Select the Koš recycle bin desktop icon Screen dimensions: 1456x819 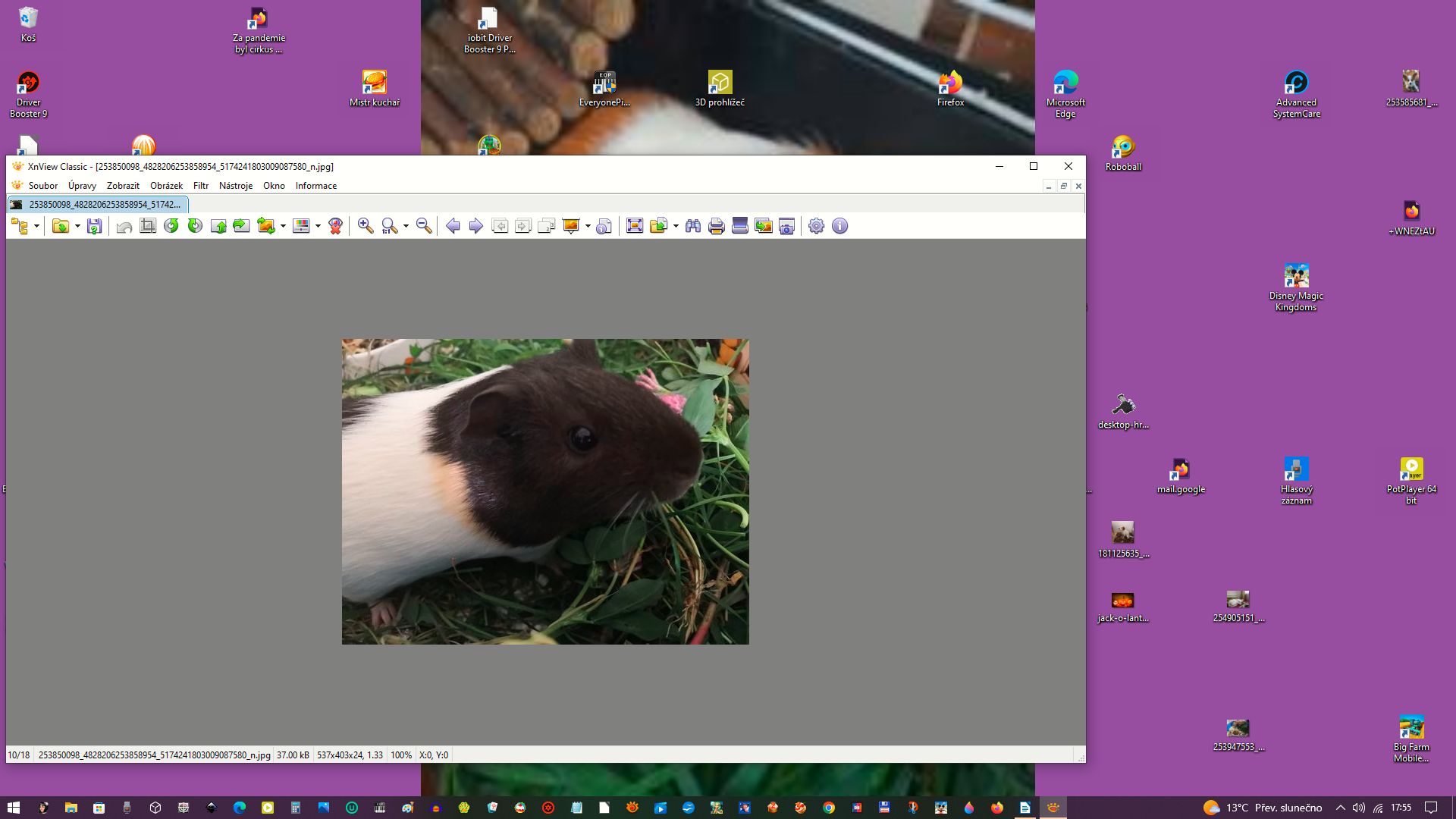pos(28,24)
